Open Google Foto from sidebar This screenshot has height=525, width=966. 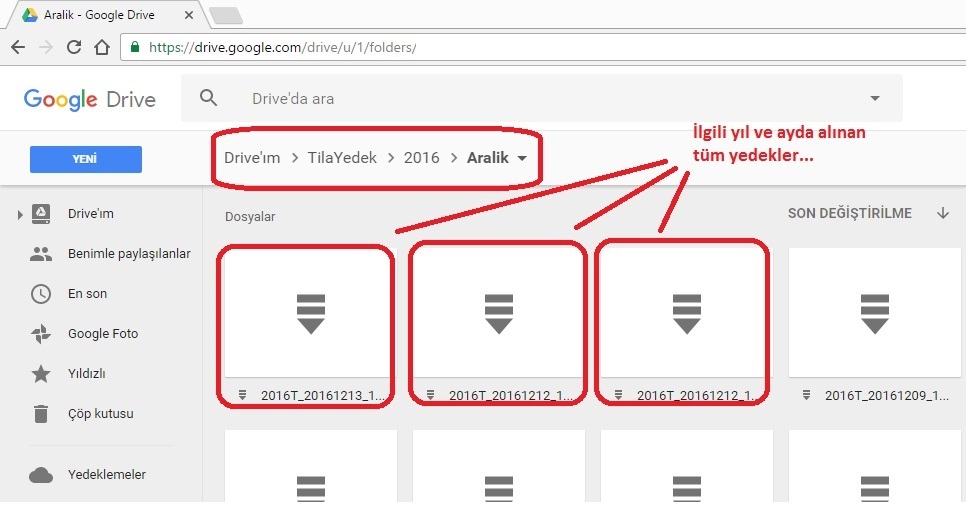(x=103, y=334)
